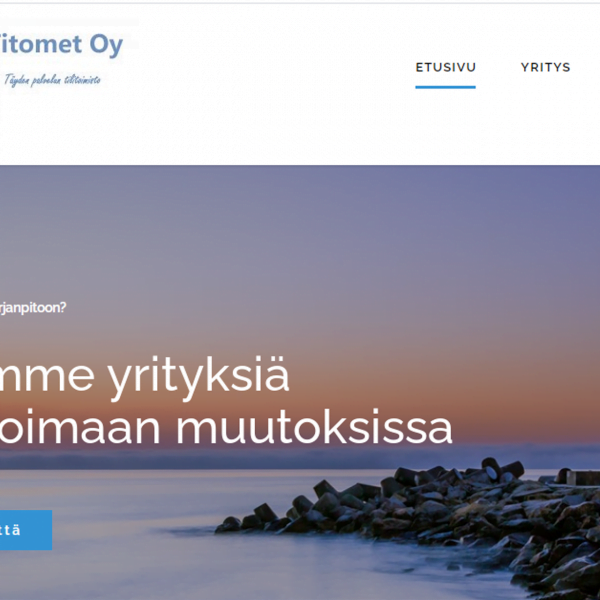The height and width of the screenshot is (600, 600).
Task: Click the 'Oy' part of the company logo
Action: click(106, 46)
